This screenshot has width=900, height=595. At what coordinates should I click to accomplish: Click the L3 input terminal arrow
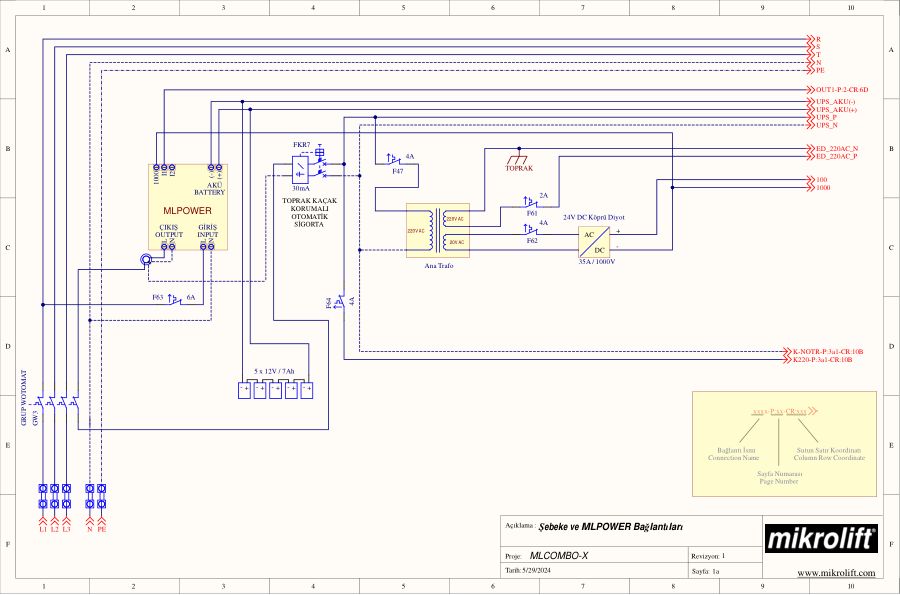click(x=67, y=521)
